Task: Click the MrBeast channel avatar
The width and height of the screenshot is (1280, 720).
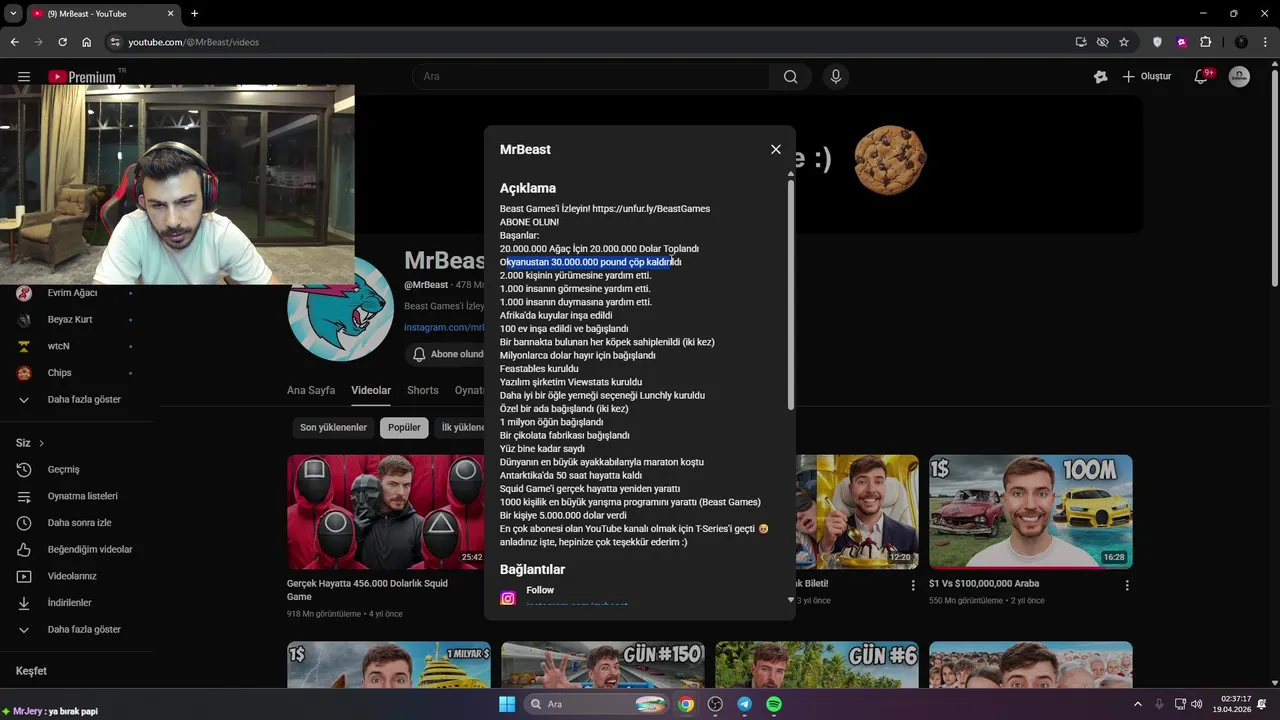Action: [340, 309]
